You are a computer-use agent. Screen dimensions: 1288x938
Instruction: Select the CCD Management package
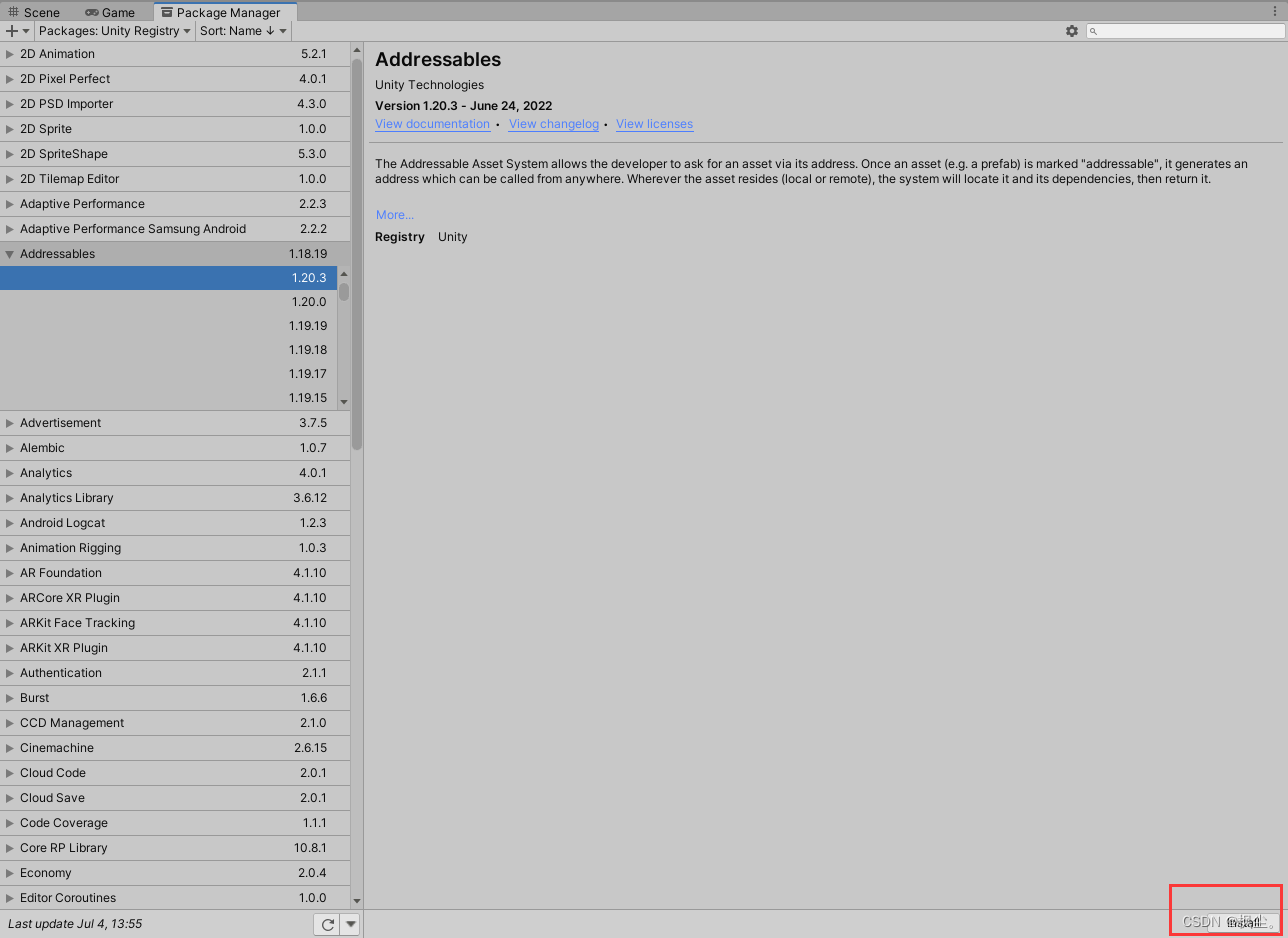175,723
